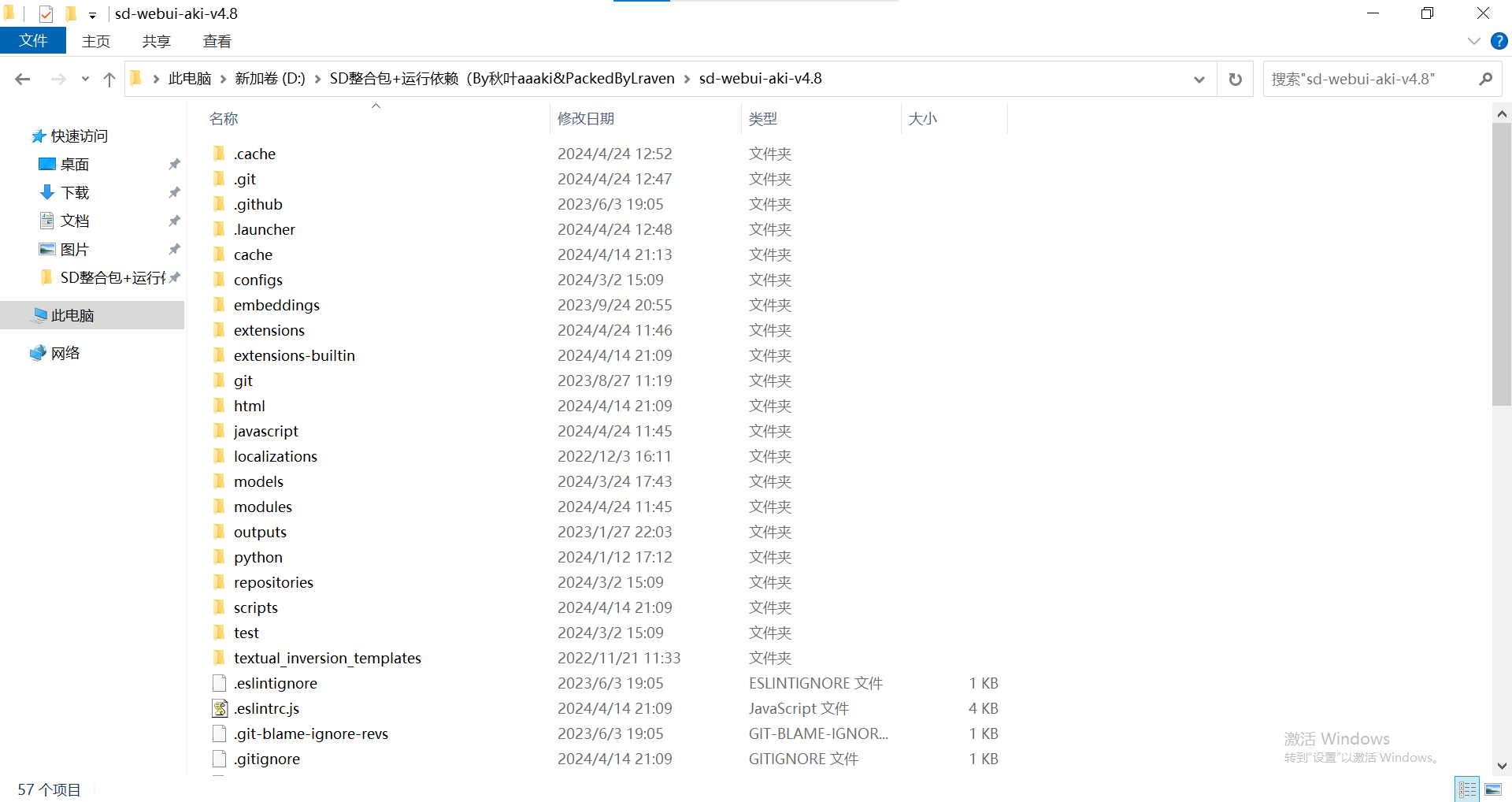Go up one folder level arrow
1512x802 pixels.
pos(109,79)
